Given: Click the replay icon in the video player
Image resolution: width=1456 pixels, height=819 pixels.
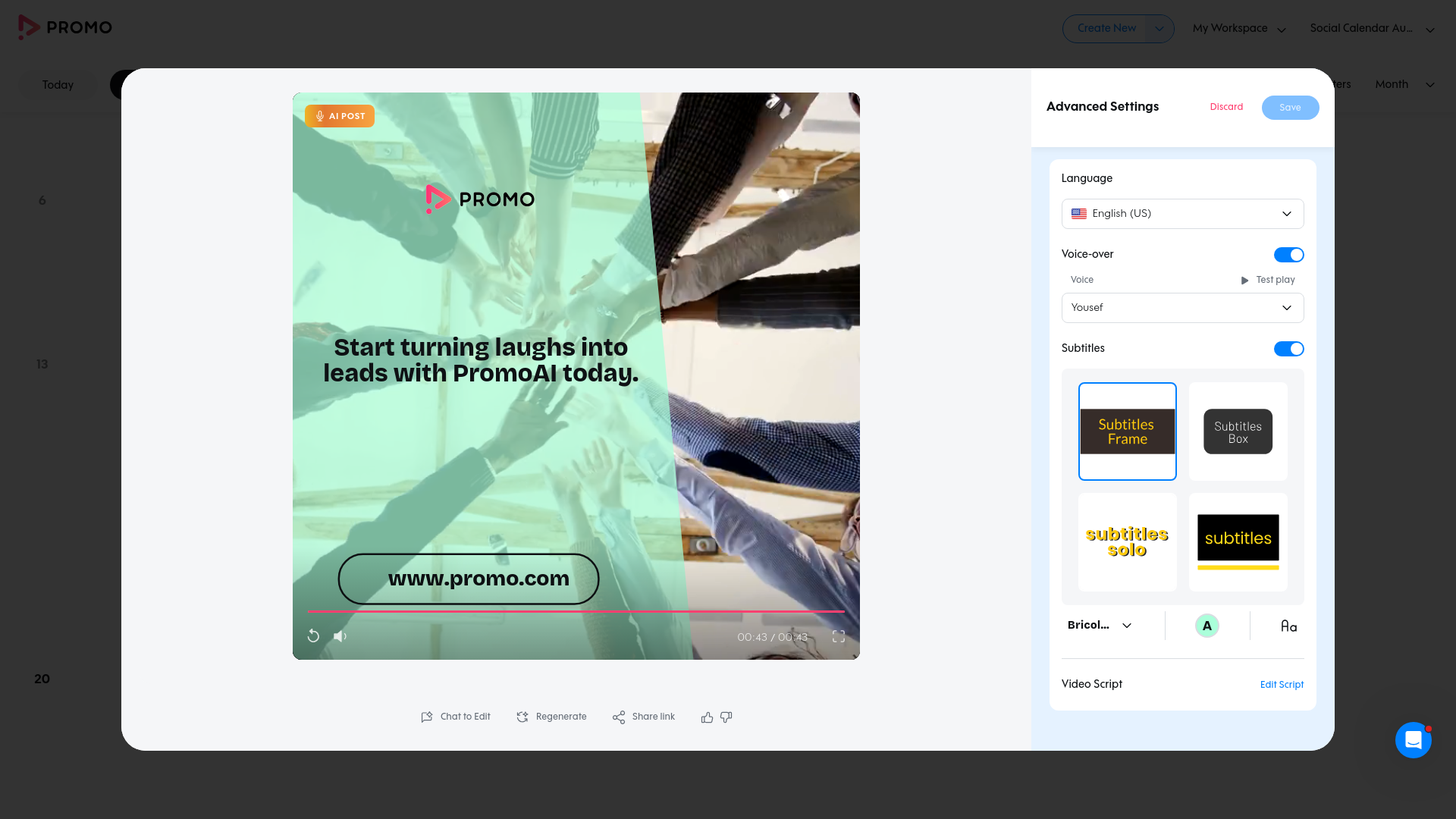Looking at the screenshot, I should pyautogui.click(x=313, y=636).
